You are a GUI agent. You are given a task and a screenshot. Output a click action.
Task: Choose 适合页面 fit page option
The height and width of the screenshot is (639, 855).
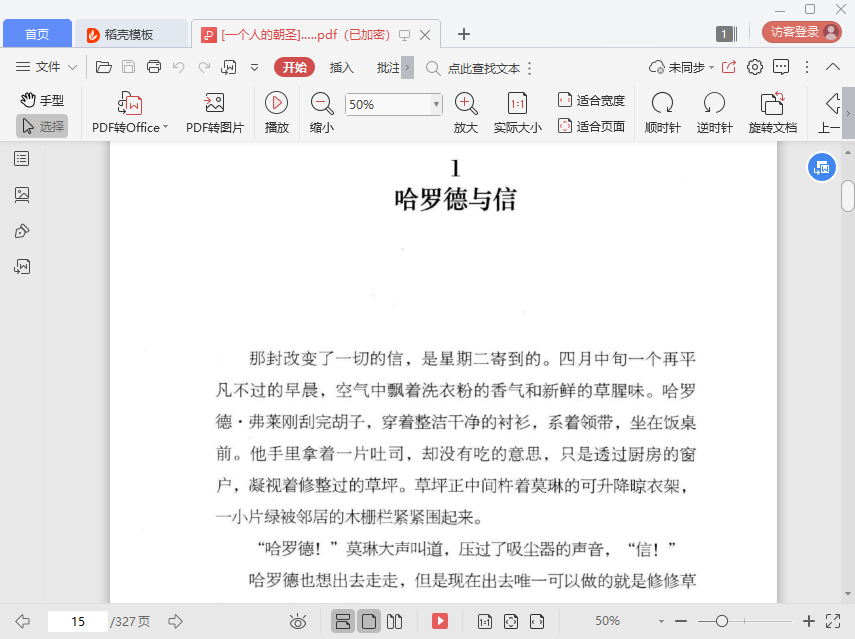[592, 126]
